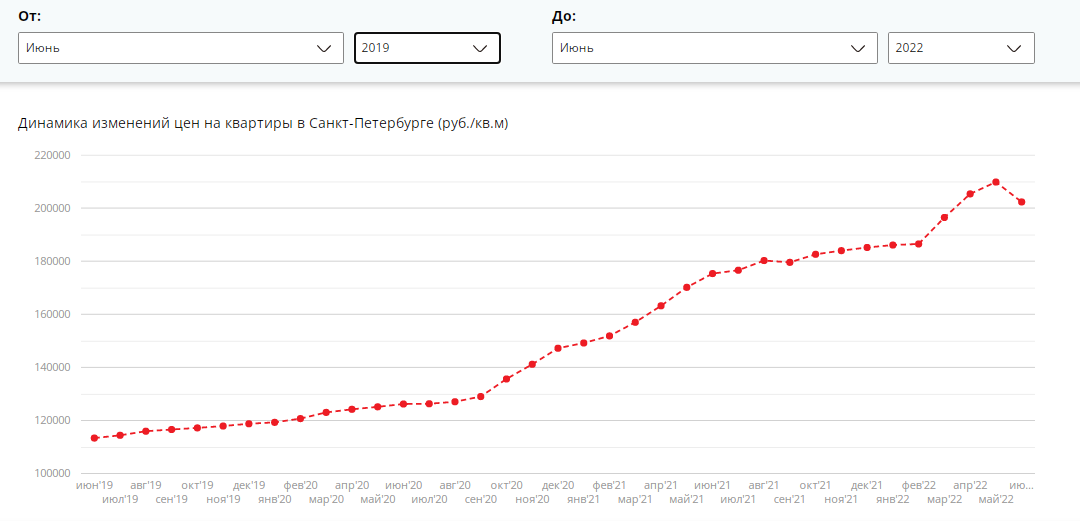Click the chart title about Санкт-Петербург prices
This screenshot has height=521, width=1080.
coord(263,124)
